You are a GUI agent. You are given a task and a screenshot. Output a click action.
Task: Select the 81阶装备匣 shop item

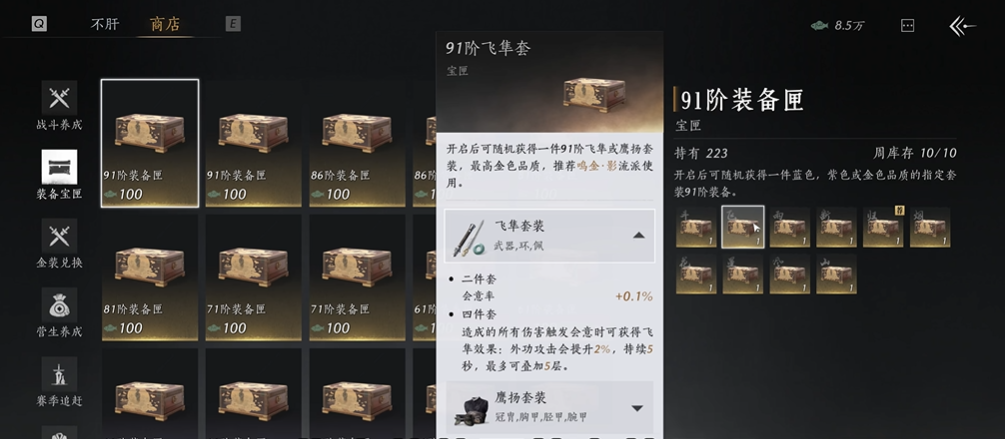pos(150,277)
